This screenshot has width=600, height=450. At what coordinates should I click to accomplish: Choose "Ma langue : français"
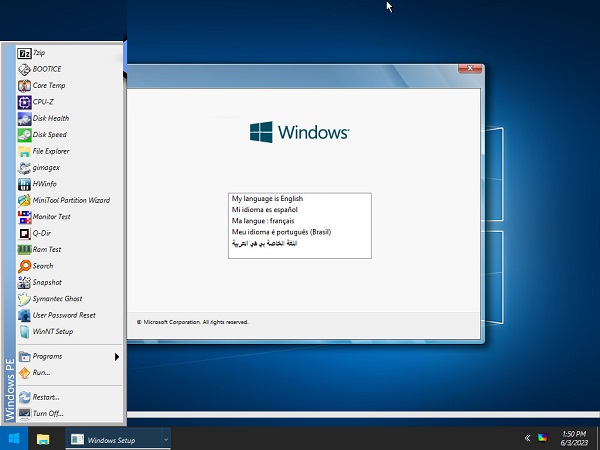coord(266,221)
